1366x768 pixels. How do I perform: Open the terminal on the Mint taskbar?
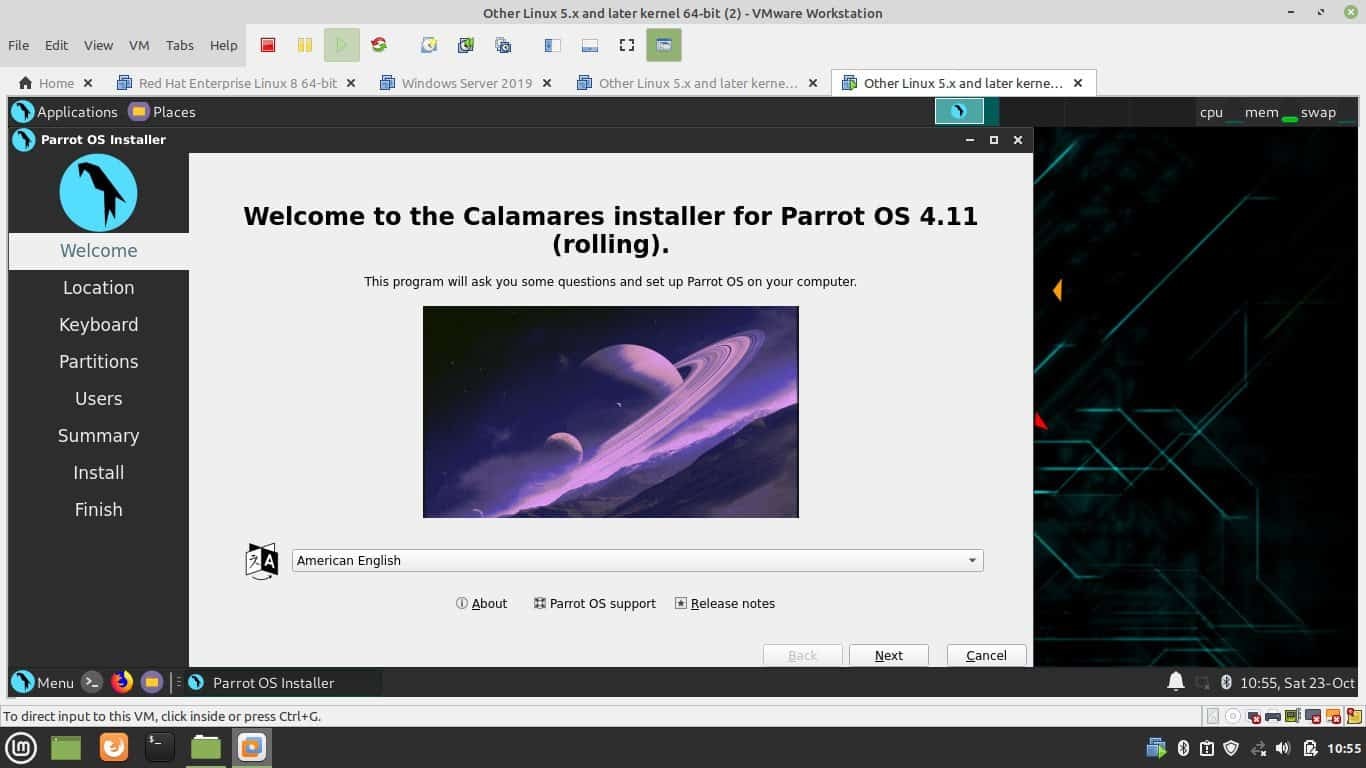pos(159,747)
